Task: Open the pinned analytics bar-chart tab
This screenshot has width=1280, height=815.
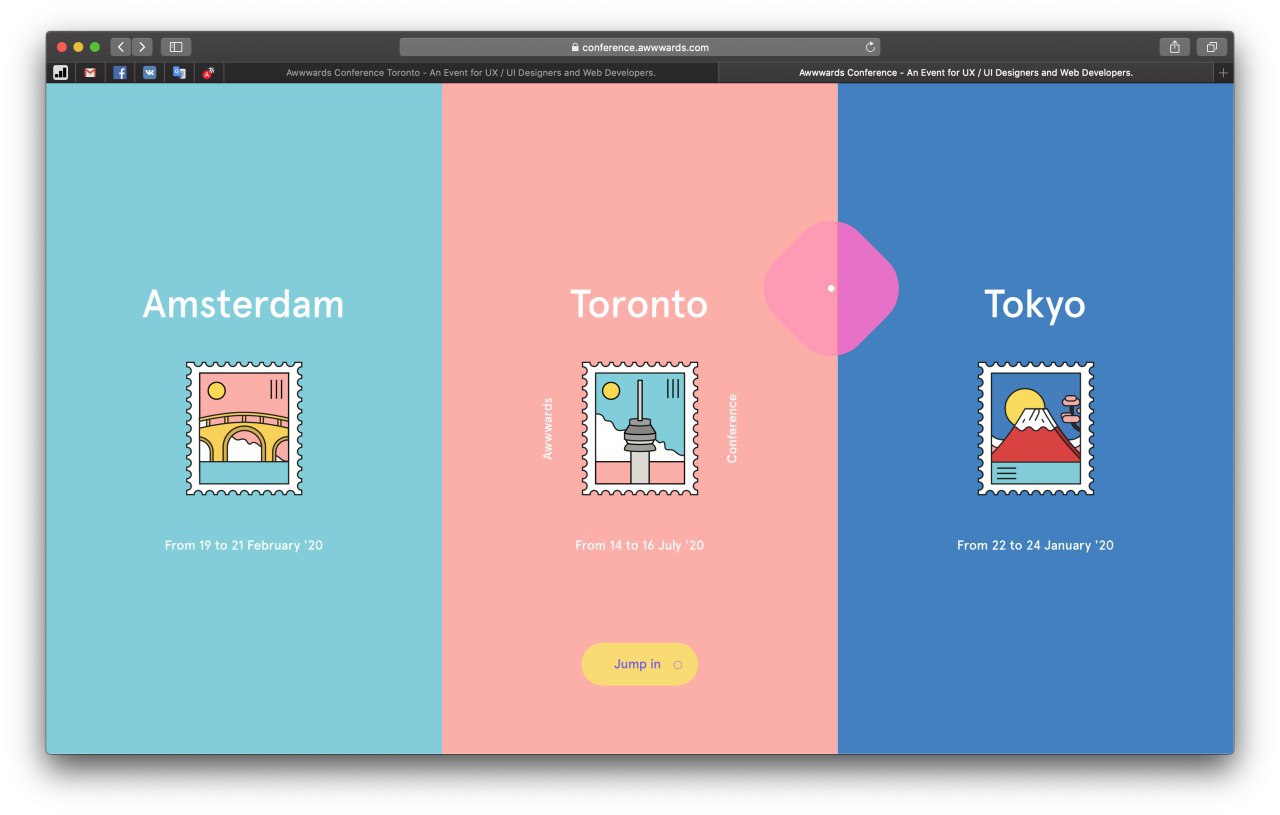Action: tap(61, 73)
